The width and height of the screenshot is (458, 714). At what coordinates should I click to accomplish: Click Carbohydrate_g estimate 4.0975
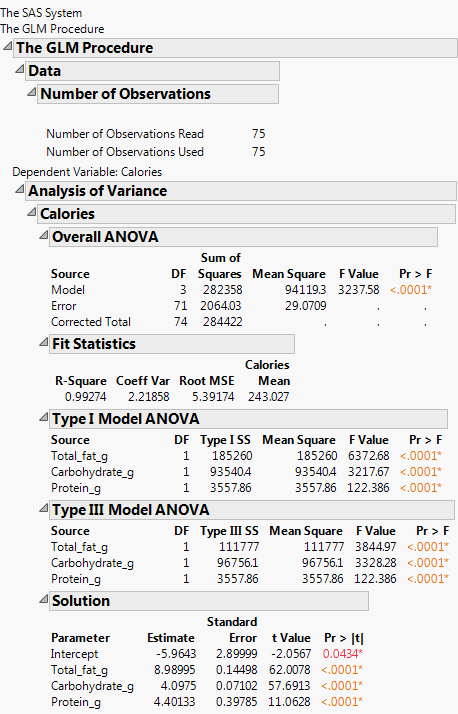[x=178, y=686]
